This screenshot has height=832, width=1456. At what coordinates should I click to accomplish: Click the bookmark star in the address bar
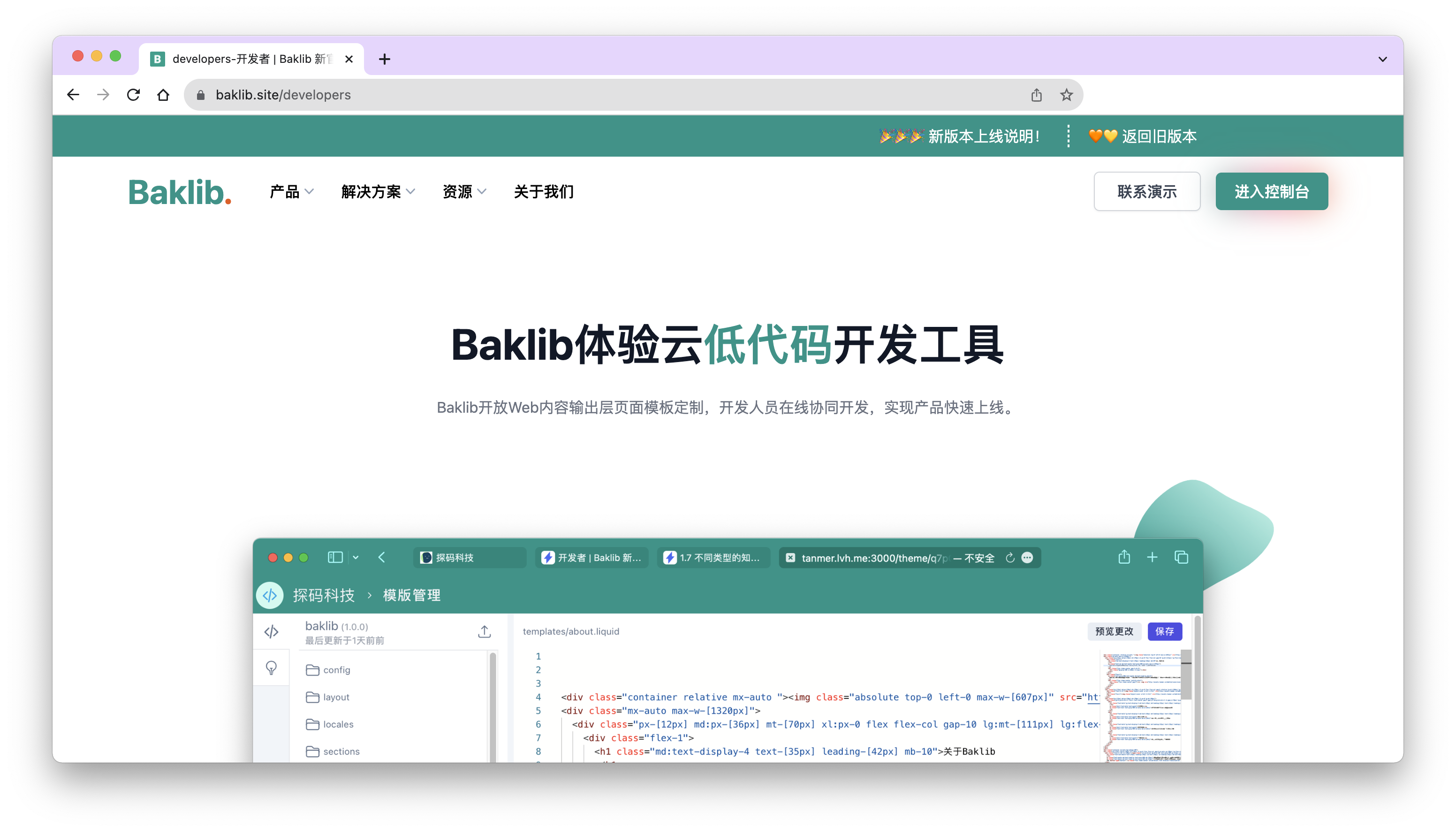click(x=1066, y=95)
